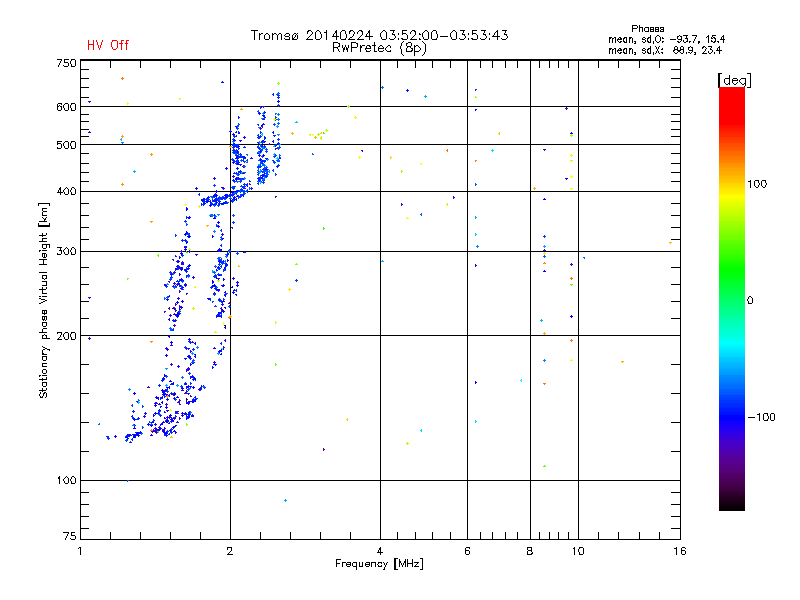The height and width of the screenshot is (600, 800).
Task: Click the RwPretec (8p) subtitle text
Action: 379,47
